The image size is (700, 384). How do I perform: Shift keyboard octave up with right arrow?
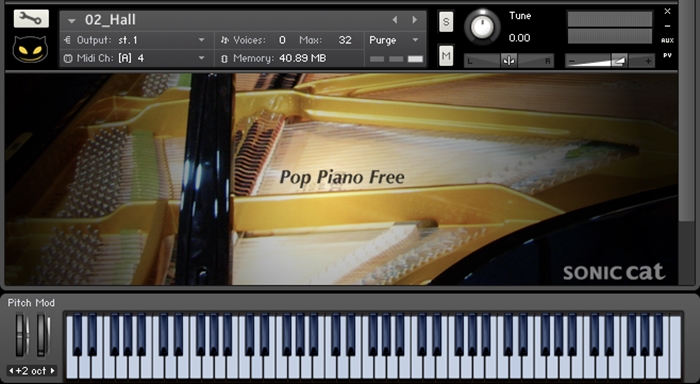tap(52, 371)
